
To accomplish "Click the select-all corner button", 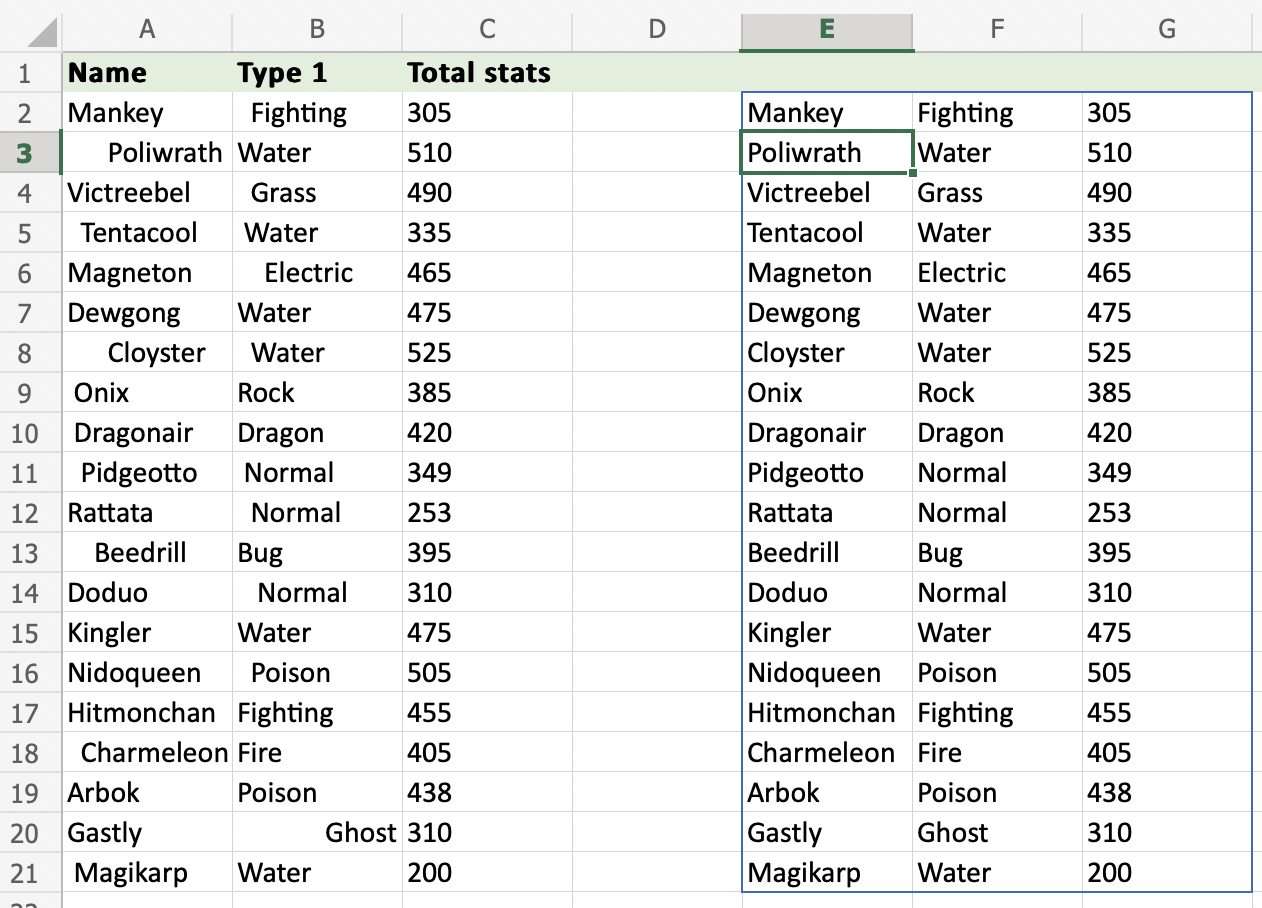I will tap(30, 30).
